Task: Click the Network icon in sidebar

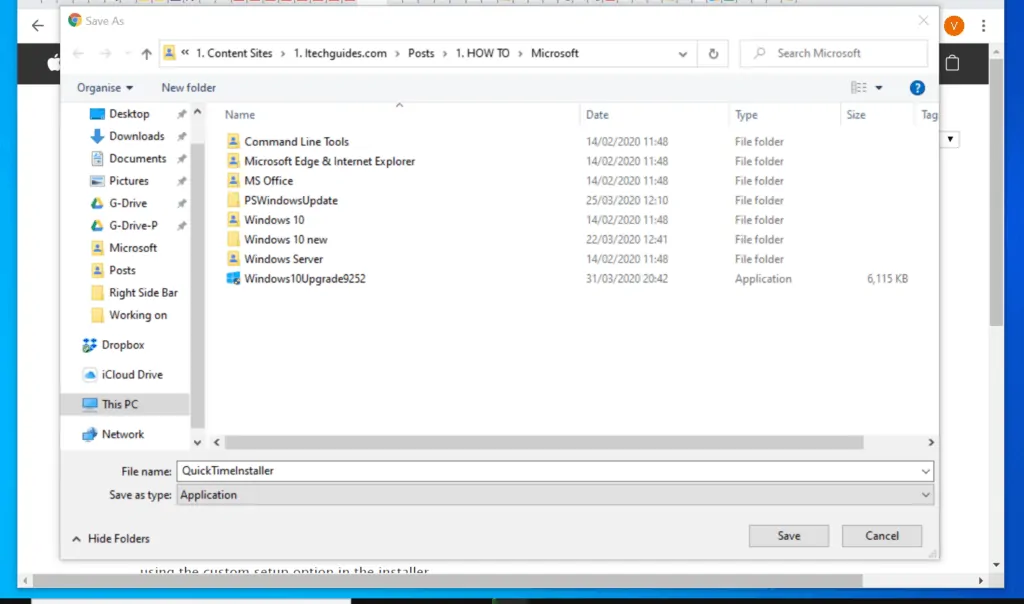Action: (x=91, y=435)
